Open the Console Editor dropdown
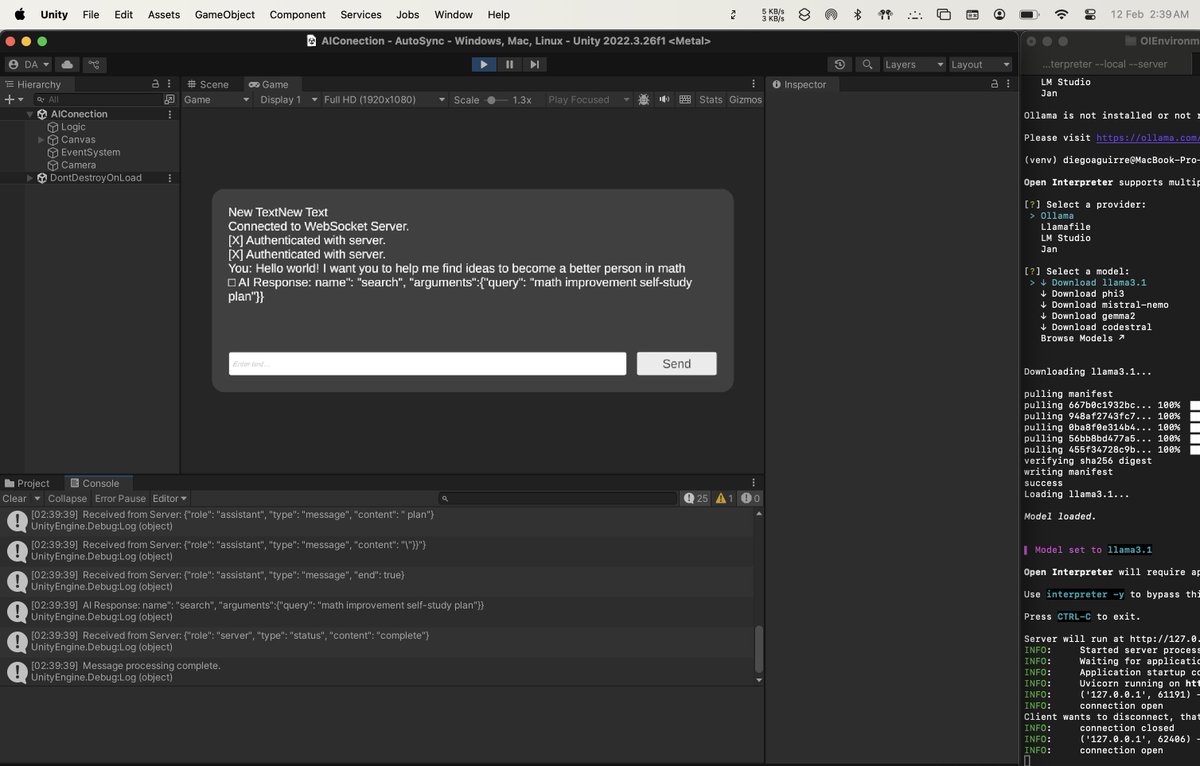 click(169, 498)
